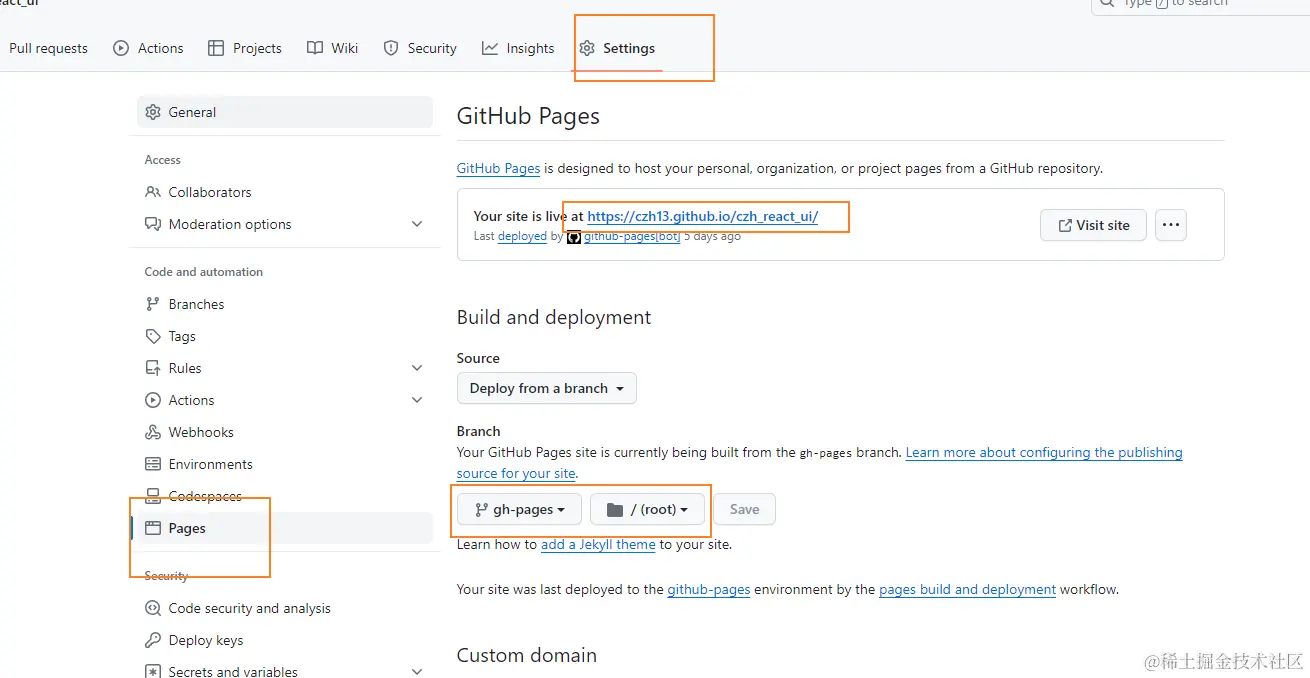Expand the Rules chevron
Image resolution: width=1310 pixels, height=678 pixels.
417,368
